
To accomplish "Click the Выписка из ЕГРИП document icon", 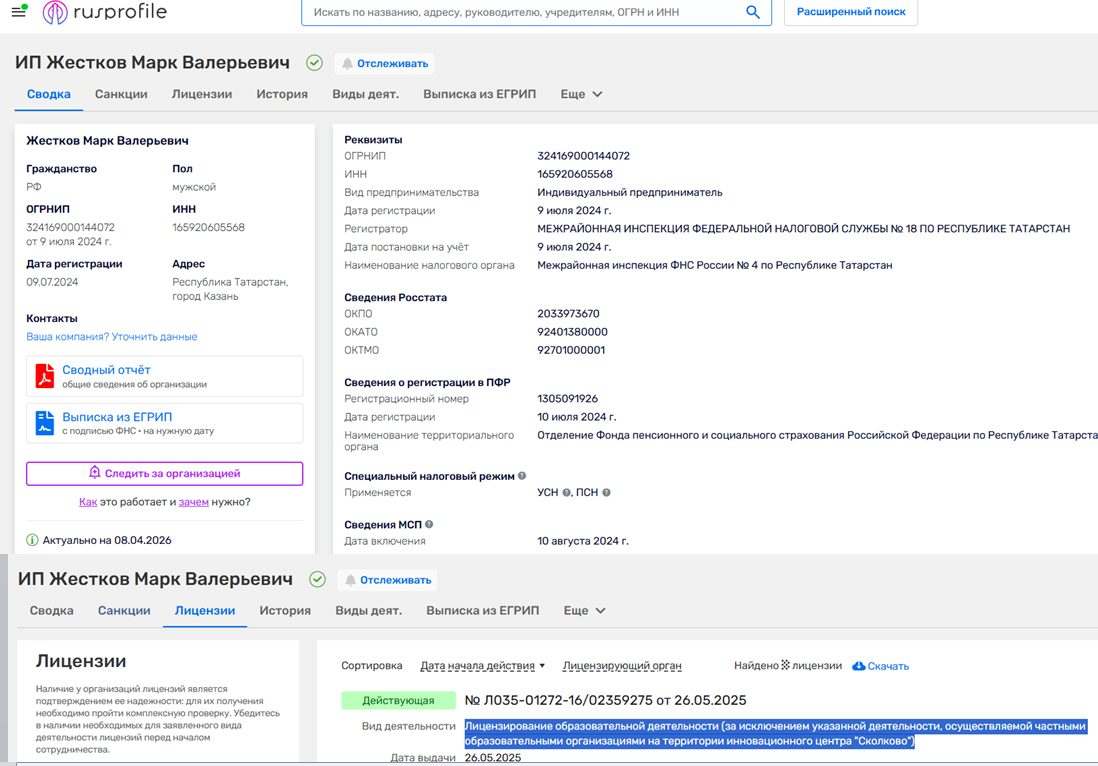I will pyautogui.click(x=45, y=423).
